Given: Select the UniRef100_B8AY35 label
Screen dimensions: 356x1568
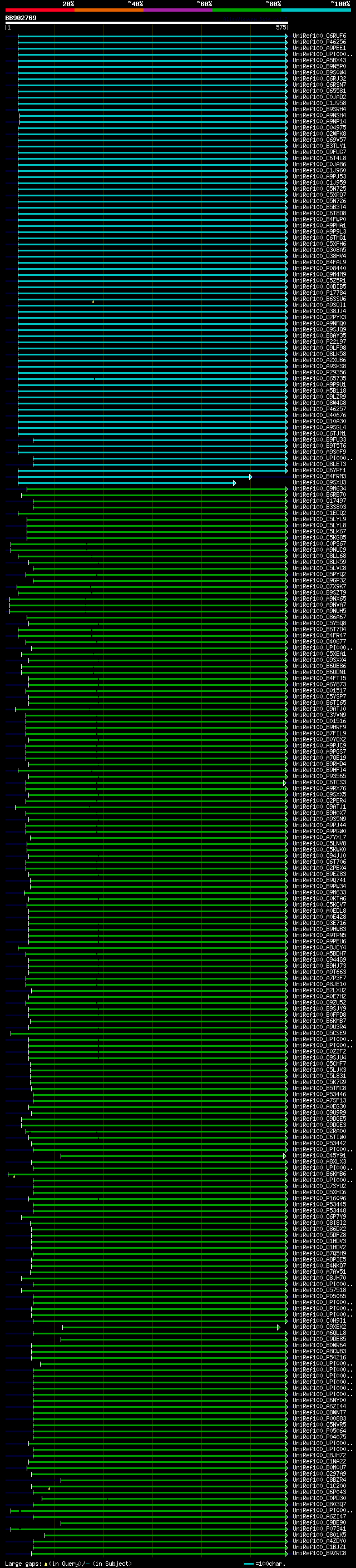Looking at the screenshot, I should tap(319, 335).
